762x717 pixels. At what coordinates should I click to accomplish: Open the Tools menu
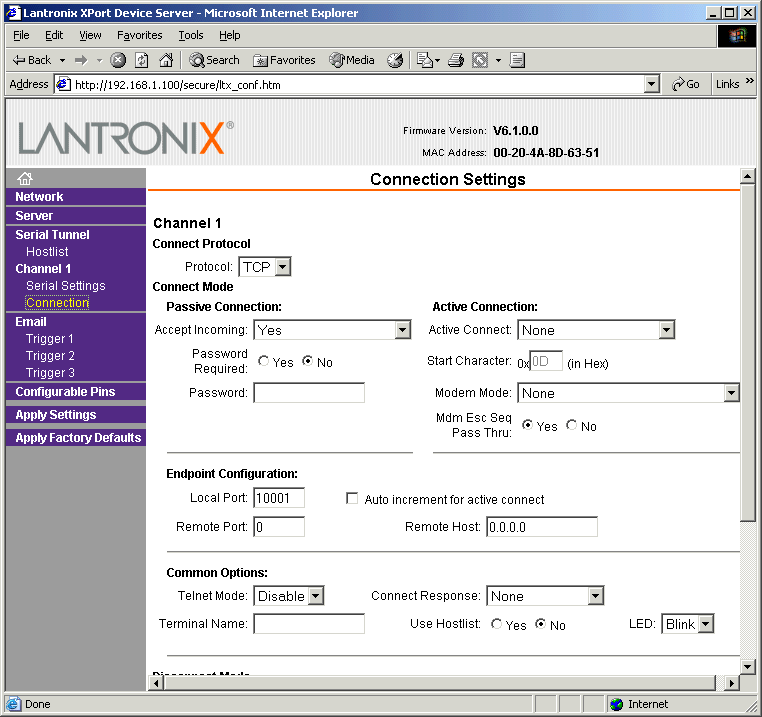click(191, 35)
